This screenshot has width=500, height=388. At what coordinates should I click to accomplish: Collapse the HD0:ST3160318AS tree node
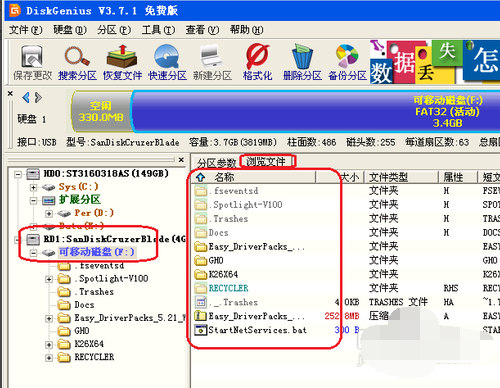18,174
